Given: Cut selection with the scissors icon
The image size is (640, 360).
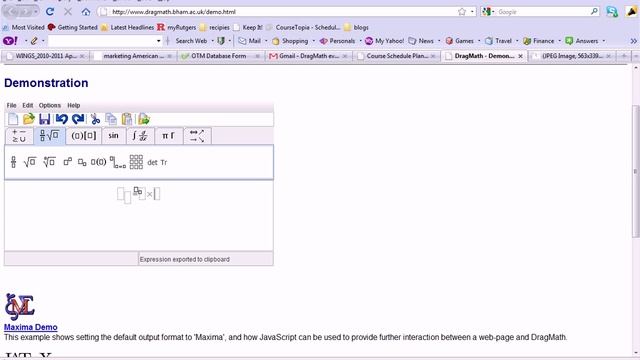Looking at the screenshot, I should [x=96, y=119].
